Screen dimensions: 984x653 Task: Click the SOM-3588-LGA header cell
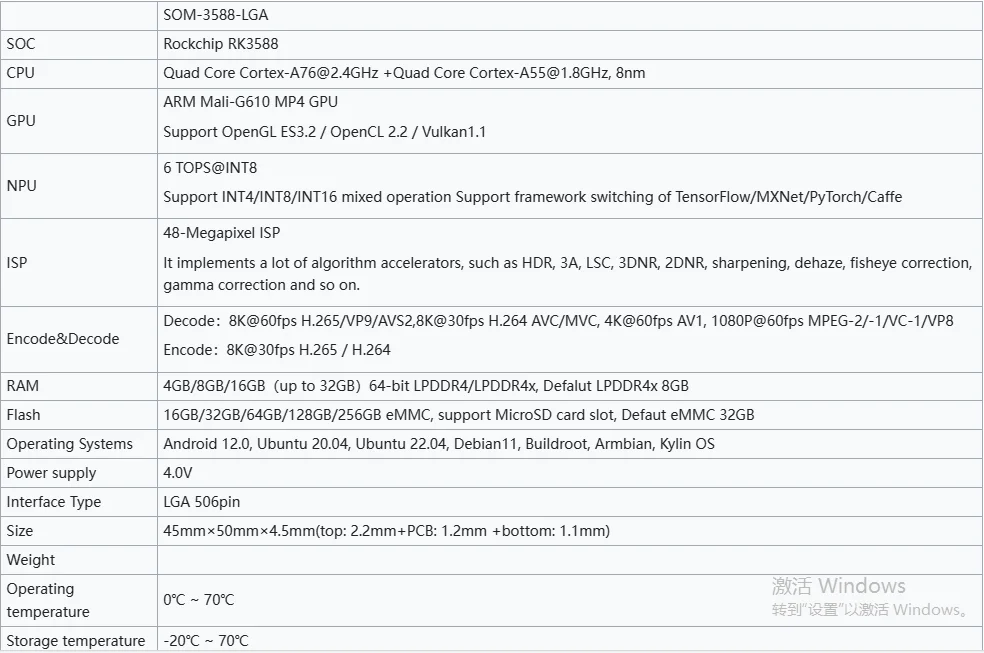(x=216, y=15)
